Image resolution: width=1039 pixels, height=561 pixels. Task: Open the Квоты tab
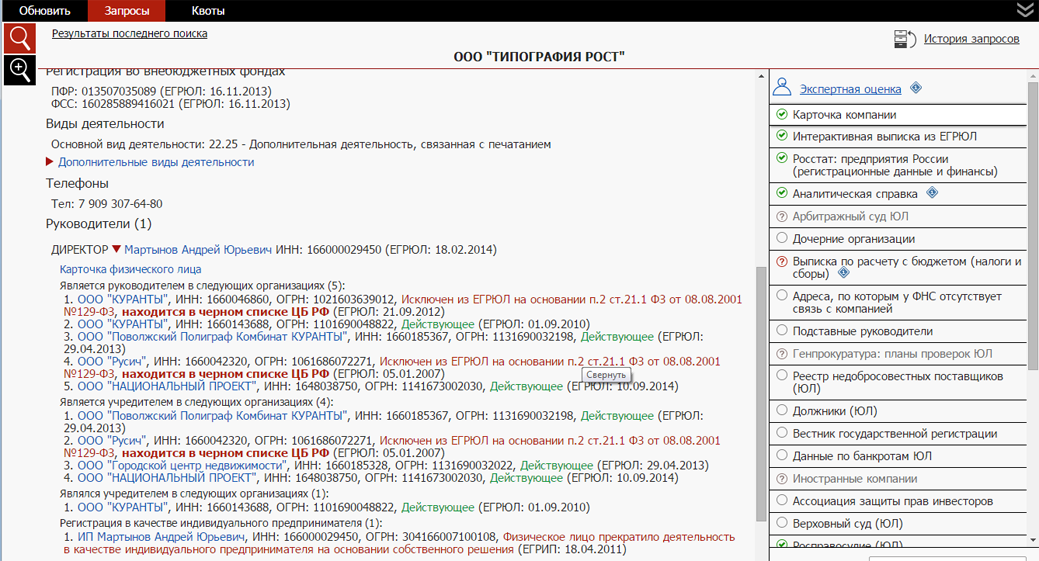[208, 11]
